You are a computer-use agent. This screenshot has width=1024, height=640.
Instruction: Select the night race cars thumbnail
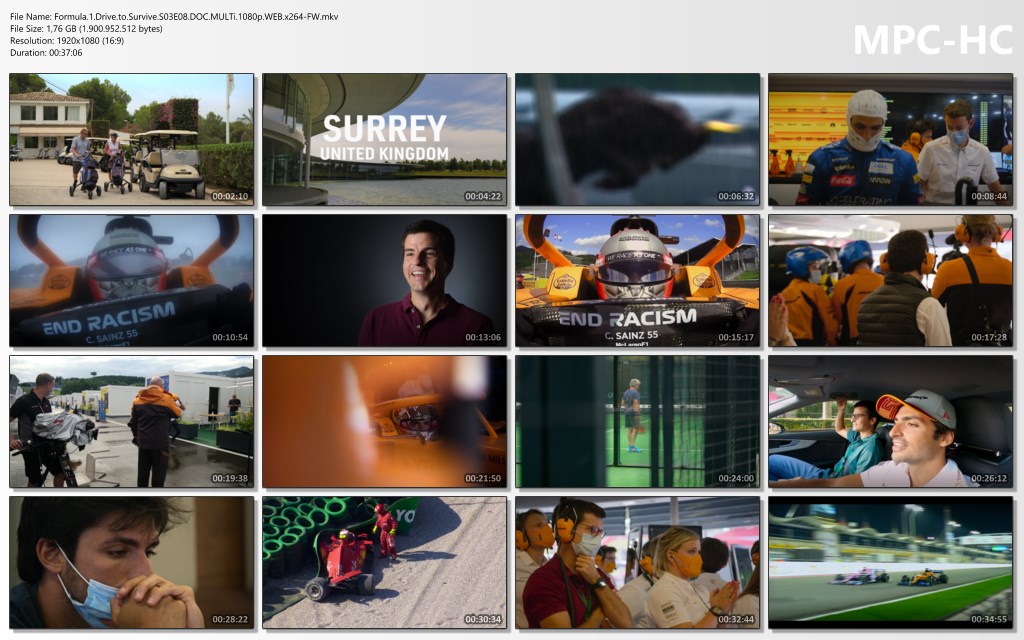click(x=890, y=562)
